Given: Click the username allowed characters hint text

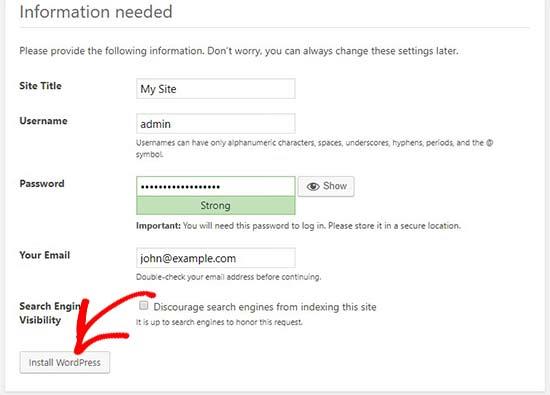Looking at the screenshot, I should pos(315,148).
